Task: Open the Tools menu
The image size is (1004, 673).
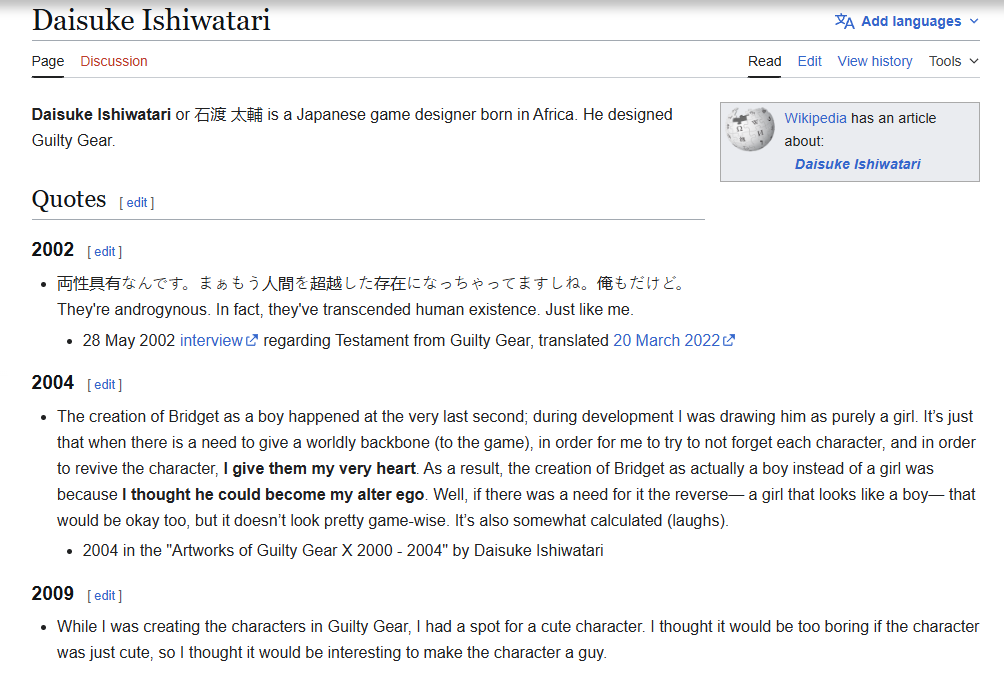Action: (953, 61)
